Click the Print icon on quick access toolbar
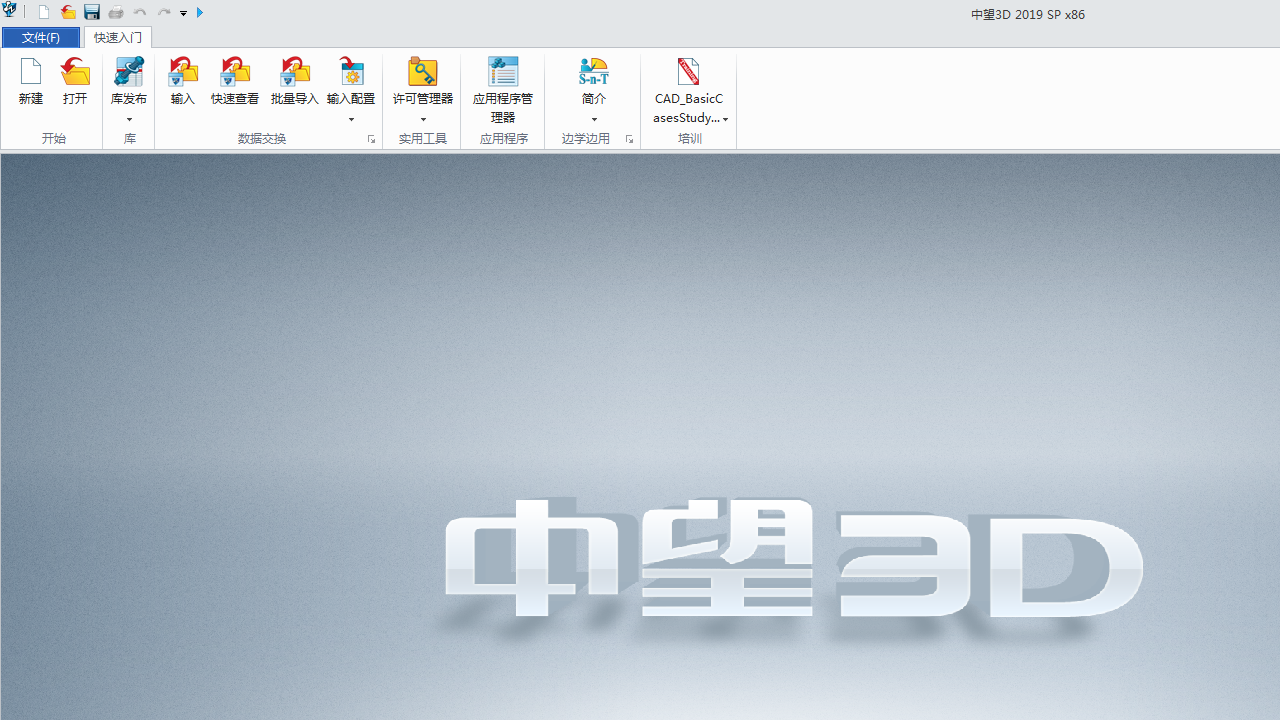The image size is (1280, 720). point(115,12)
